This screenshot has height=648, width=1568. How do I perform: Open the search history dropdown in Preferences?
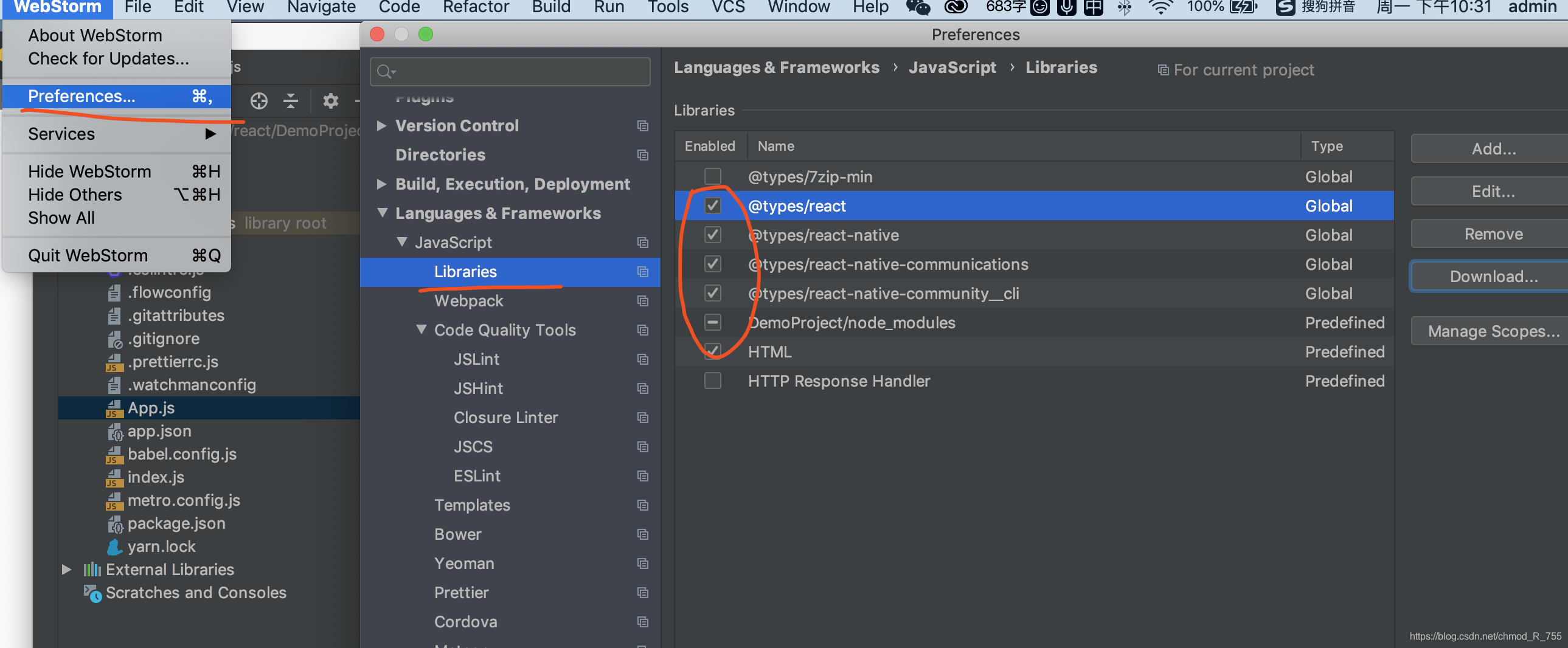tap(395, 73)
